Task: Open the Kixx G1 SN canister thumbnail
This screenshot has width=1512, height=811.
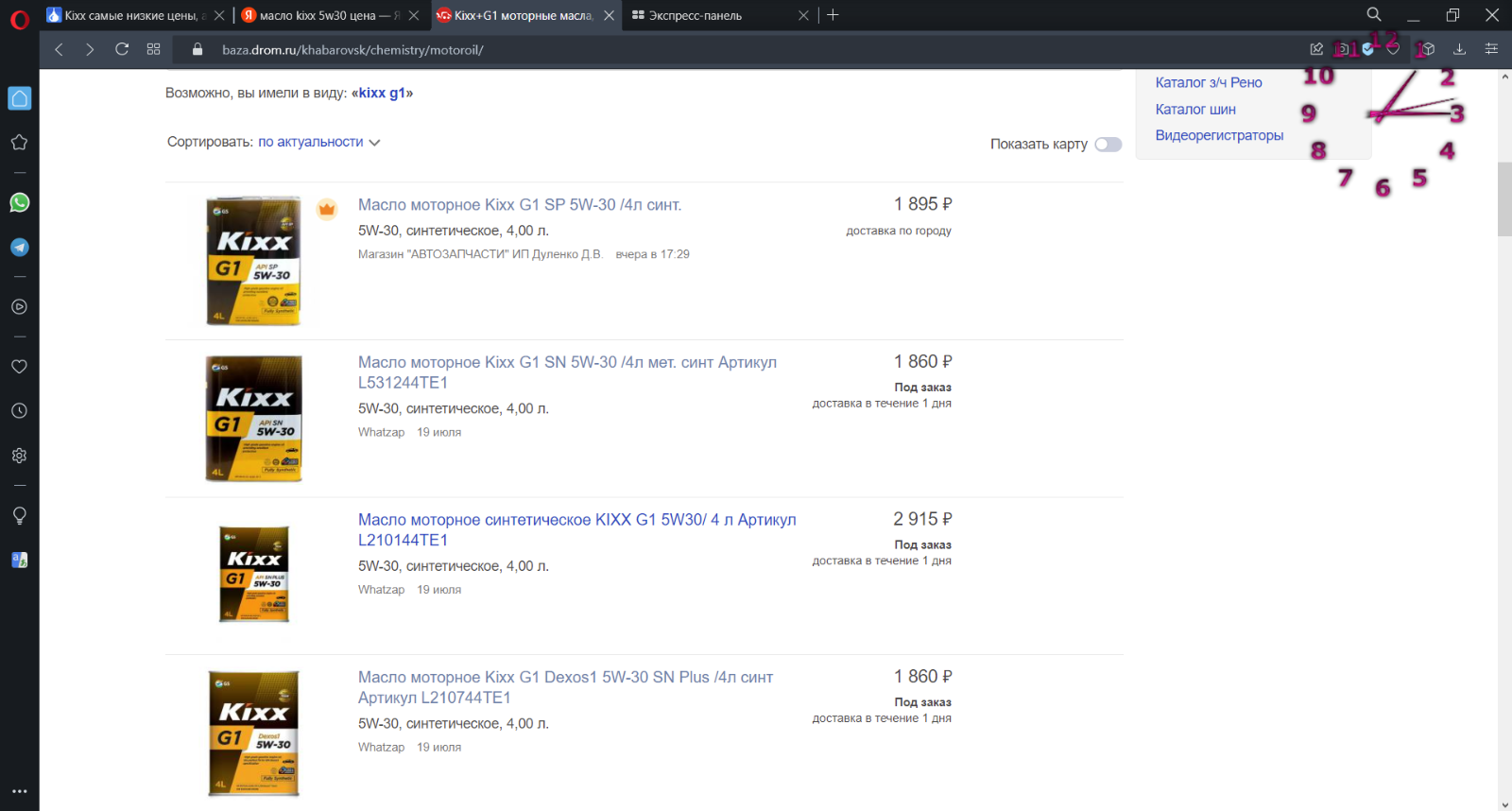Action: point(254,419)
